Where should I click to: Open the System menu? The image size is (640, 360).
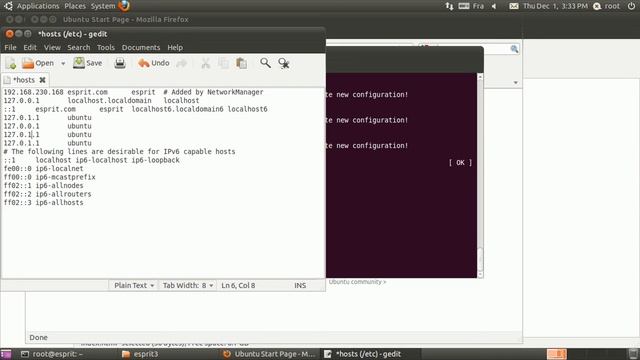point(103,6)
